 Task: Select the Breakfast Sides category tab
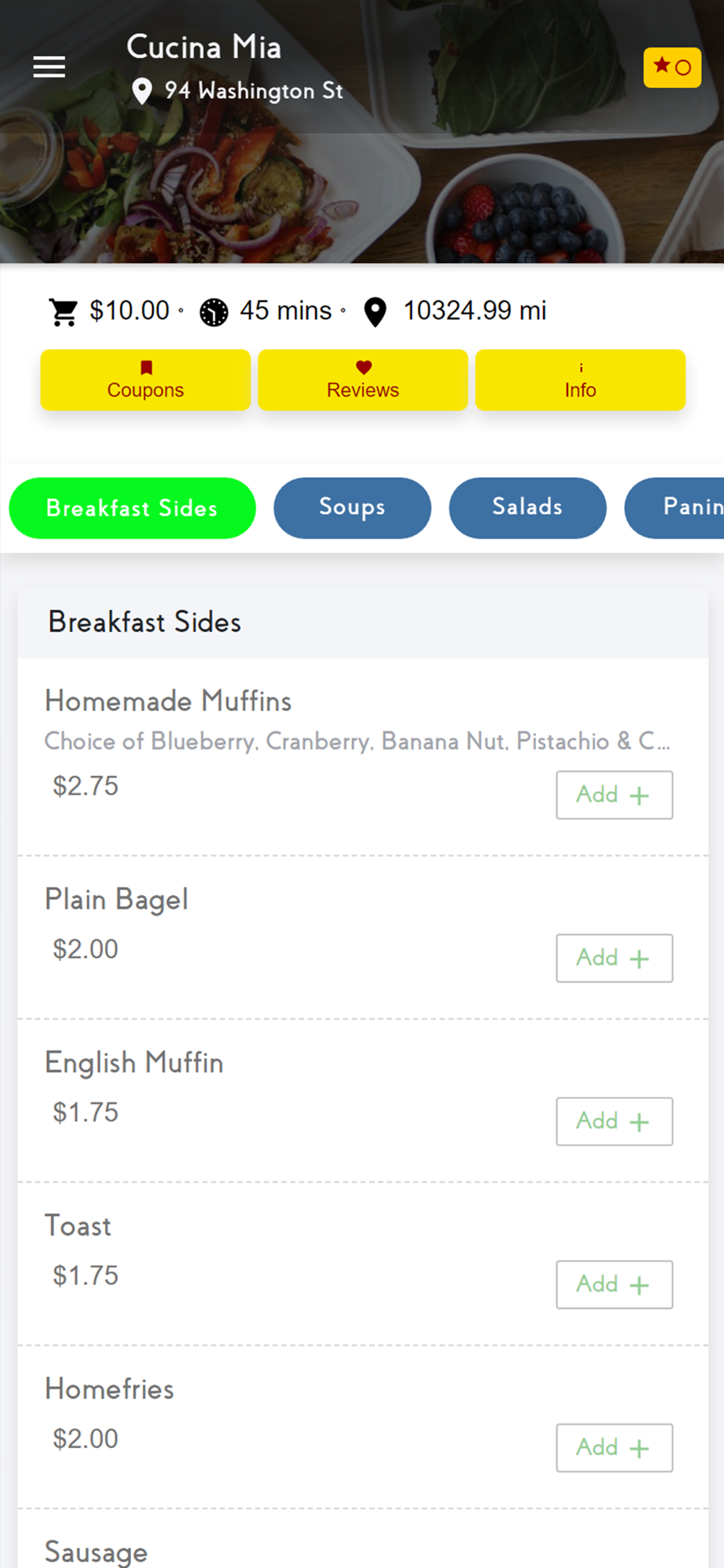tap(132, 508)
